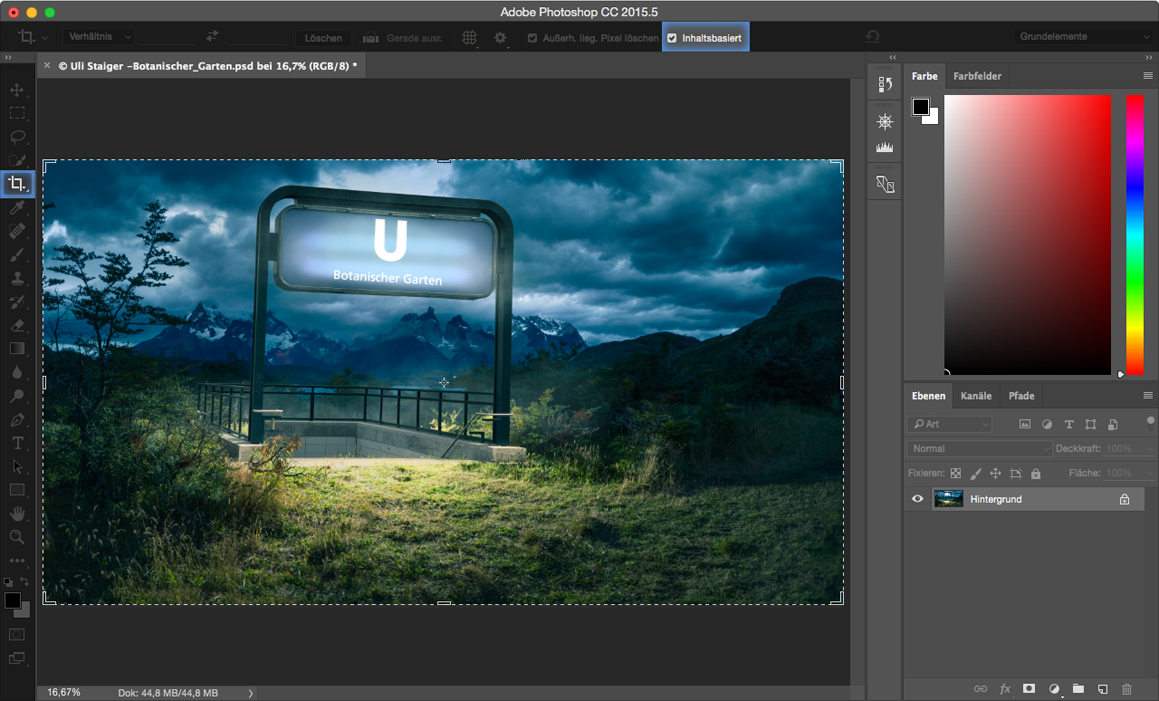
Task: Click the toolbox foreground color swatch
Action: point(13,600)
